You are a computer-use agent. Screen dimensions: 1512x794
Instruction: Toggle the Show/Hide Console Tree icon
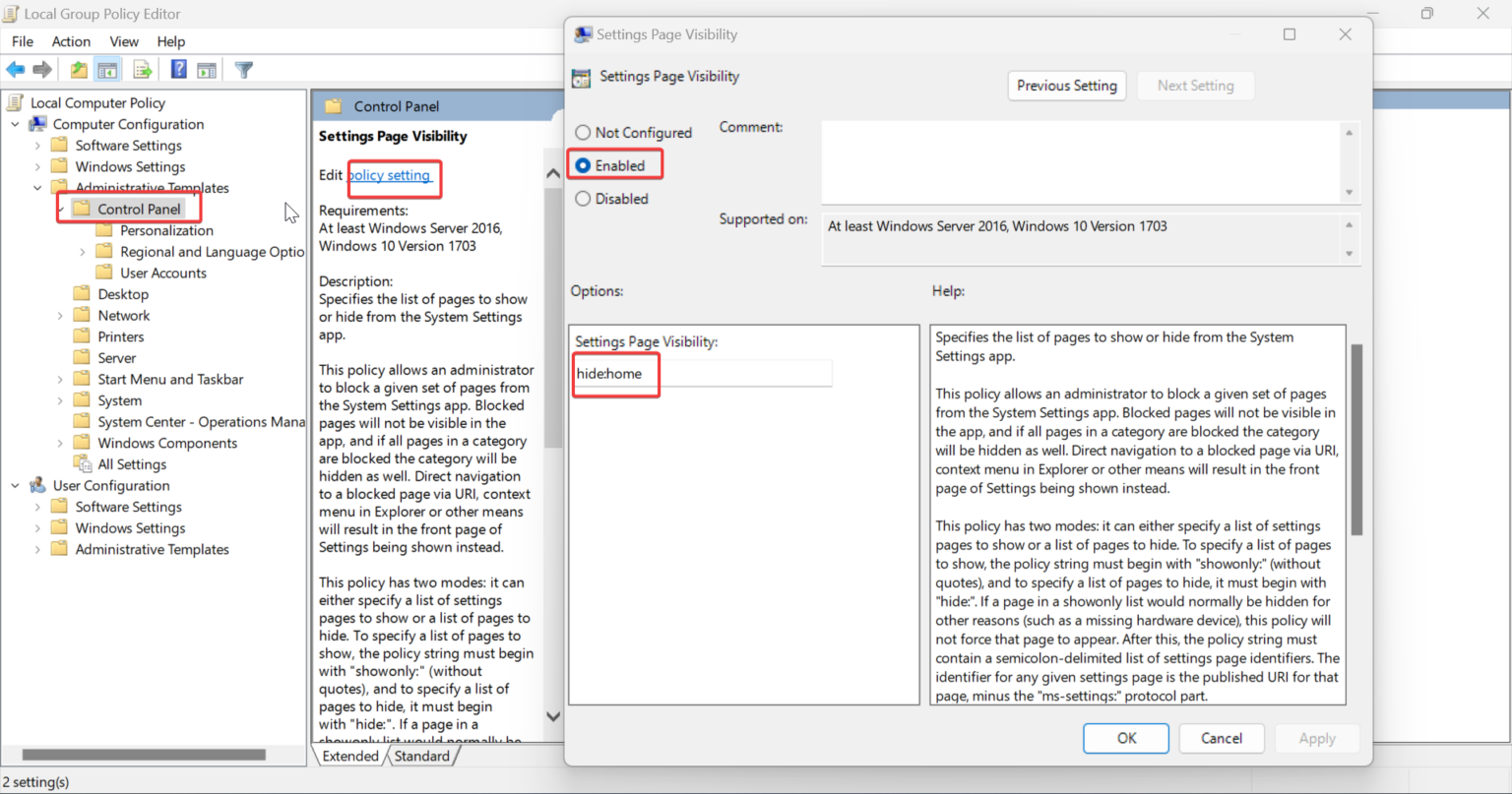[x=107, y=69]
